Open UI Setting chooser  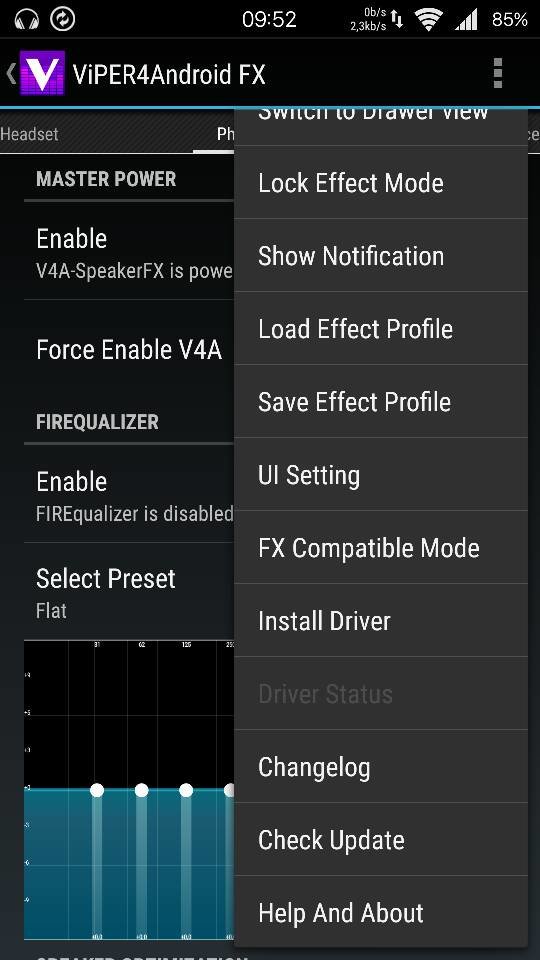click(381, 474)
